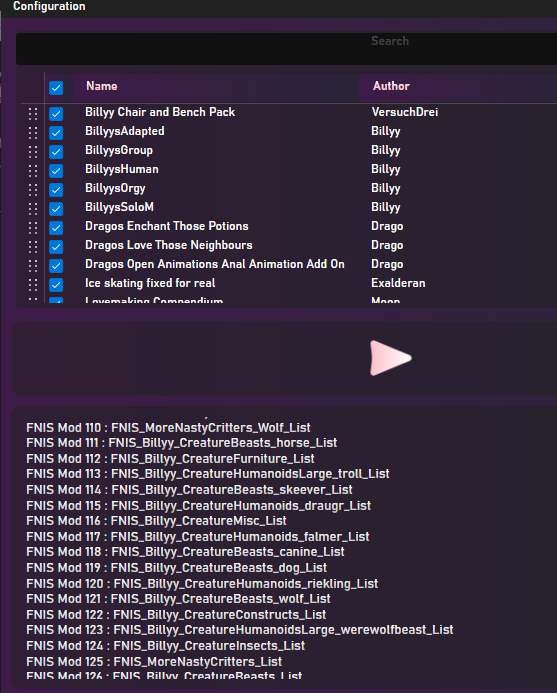
Task: Uncheck Dragos Enchant Those Potions checkbox
Action: (56, 228)
